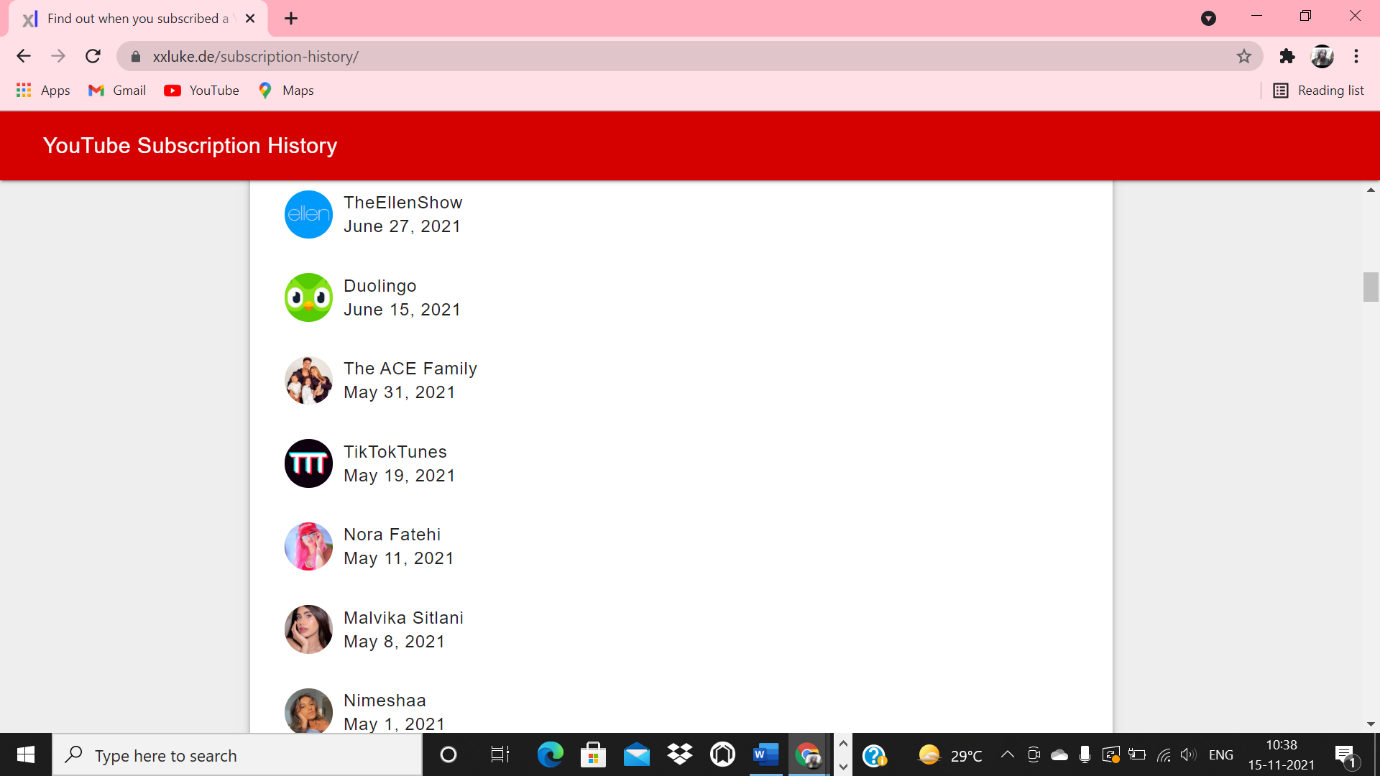The width and height of the screenshot is (1380, 776).
Task: Open the weather 29°C widget
Action: 950,755
